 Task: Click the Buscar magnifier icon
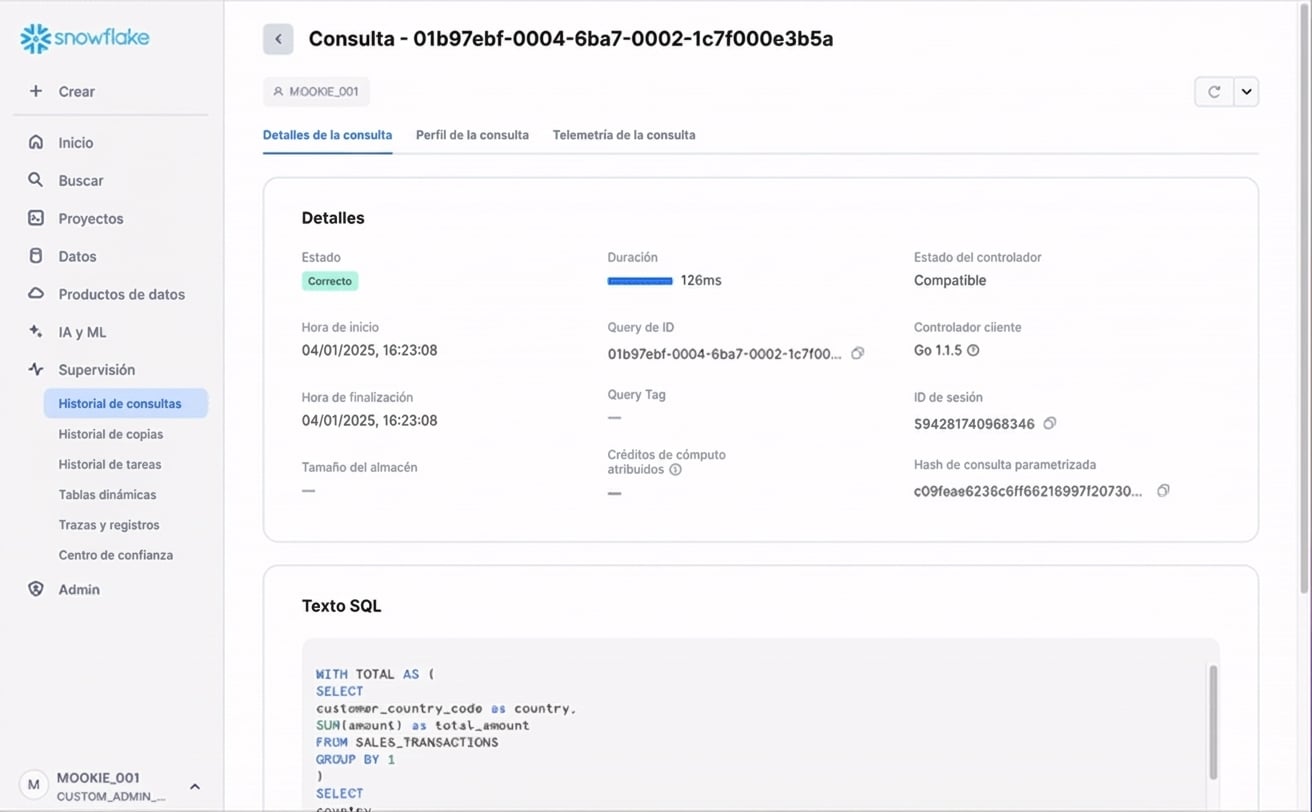click(x=36, y=180)
